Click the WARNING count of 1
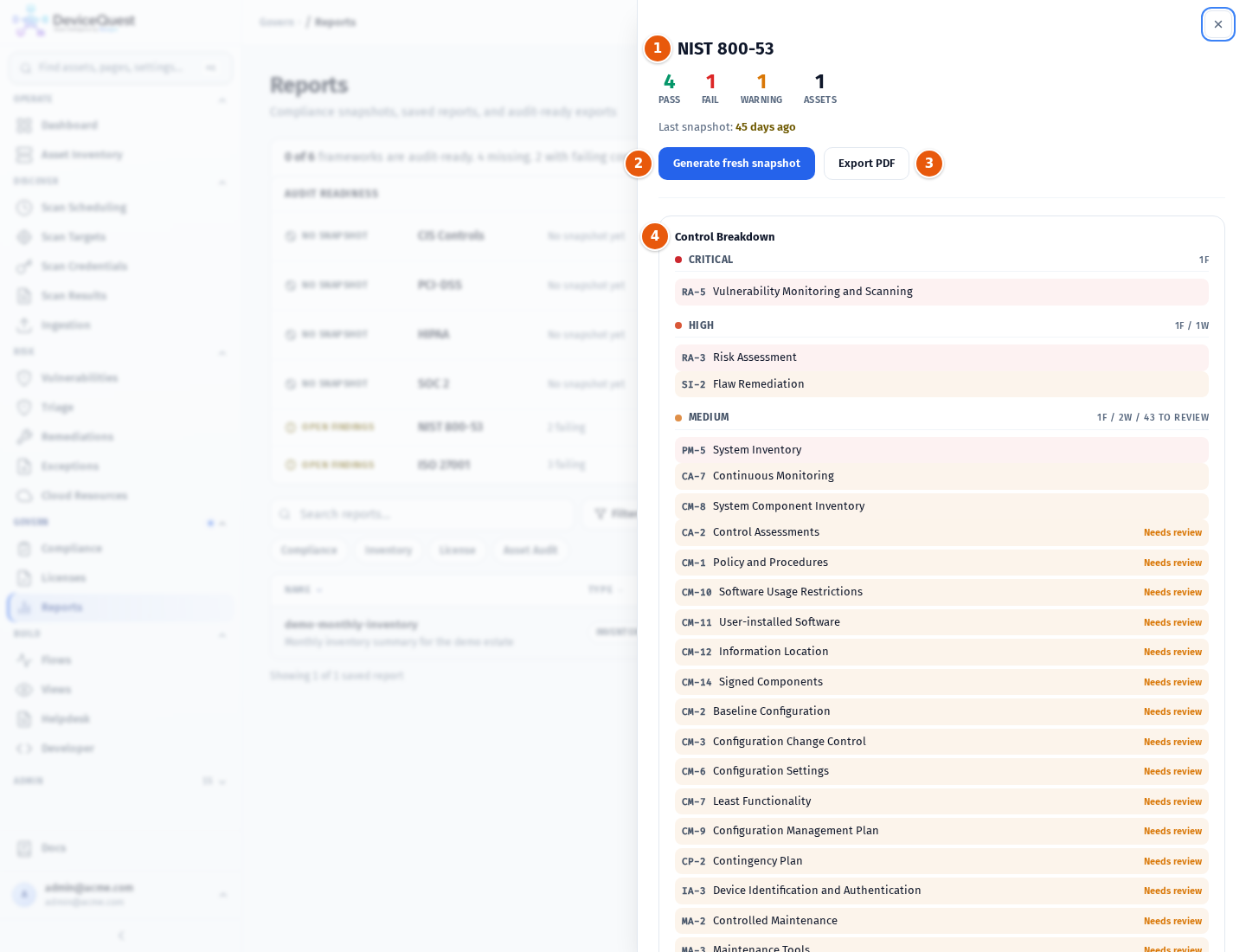The width and height of the screenshot is (1246, 952). (761, 81)
